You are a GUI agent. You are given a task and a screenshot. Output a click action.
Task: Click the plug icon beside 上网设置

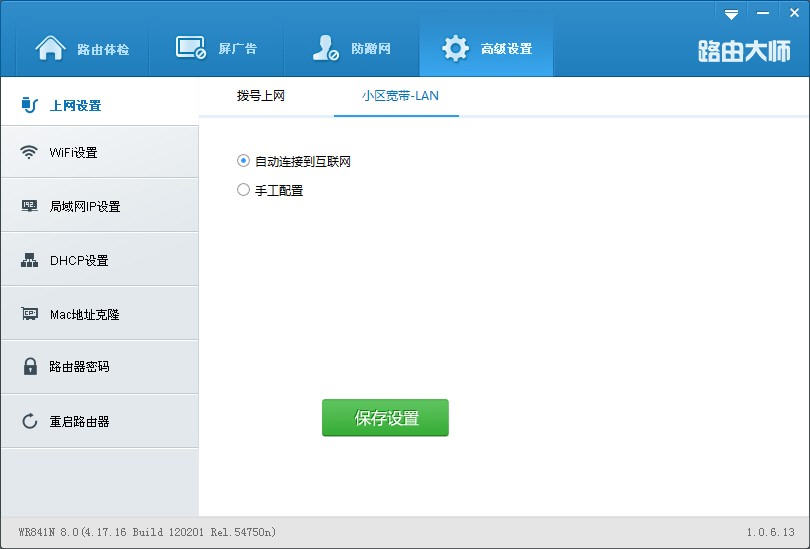[29, 105]
